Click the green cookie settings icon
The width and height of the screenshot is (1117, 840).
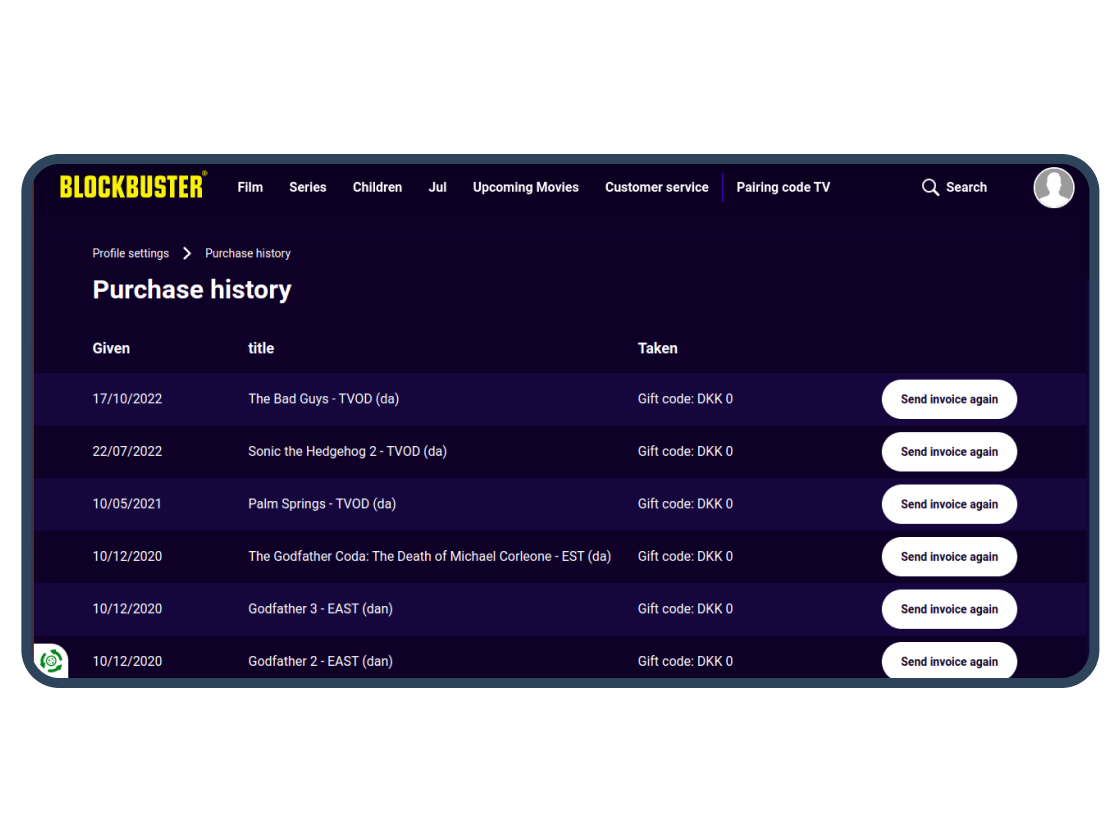(51, 661)
